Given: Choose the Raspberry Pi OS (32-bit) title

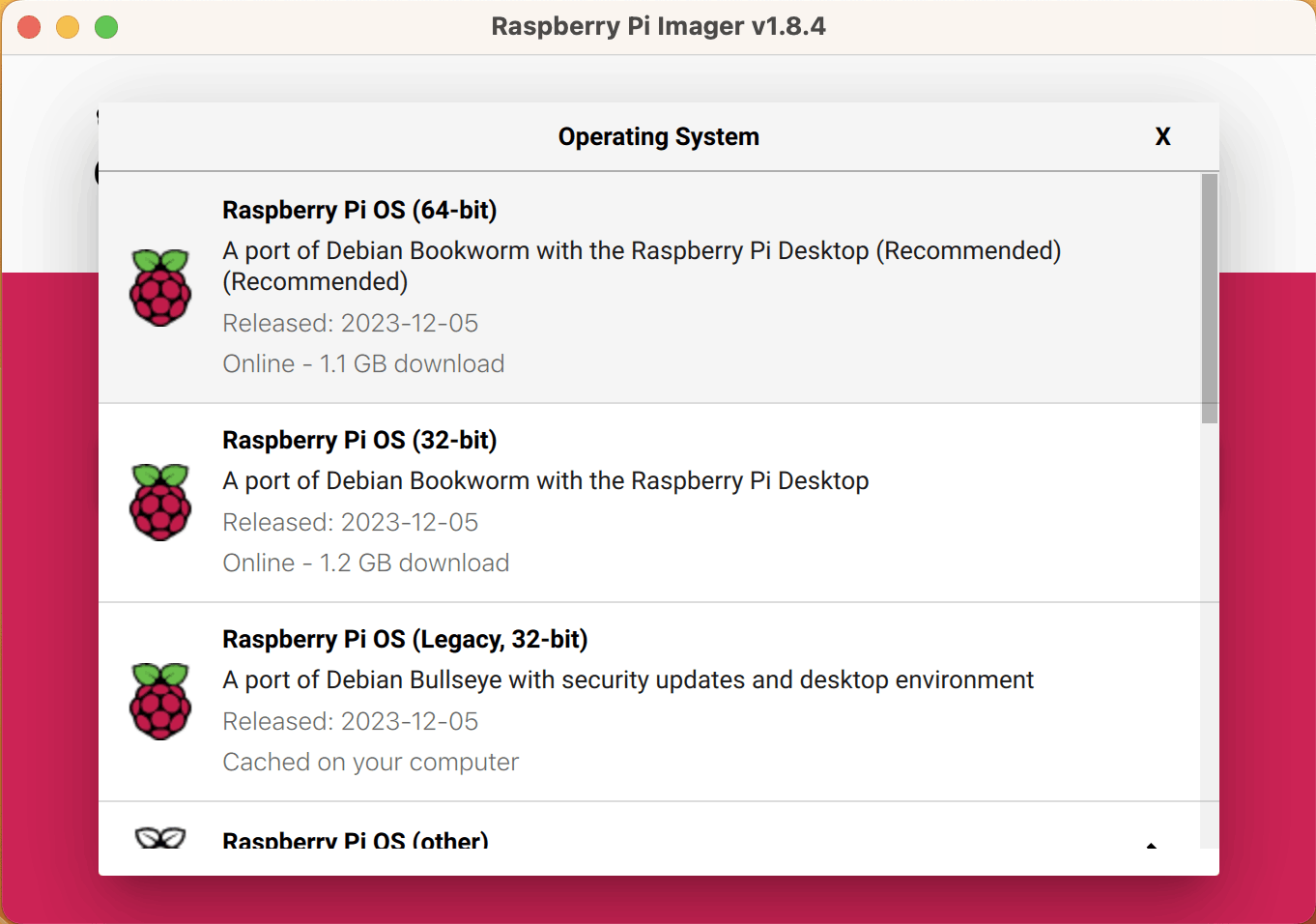Looking at the screenshot, I should [x=359, y=441].
